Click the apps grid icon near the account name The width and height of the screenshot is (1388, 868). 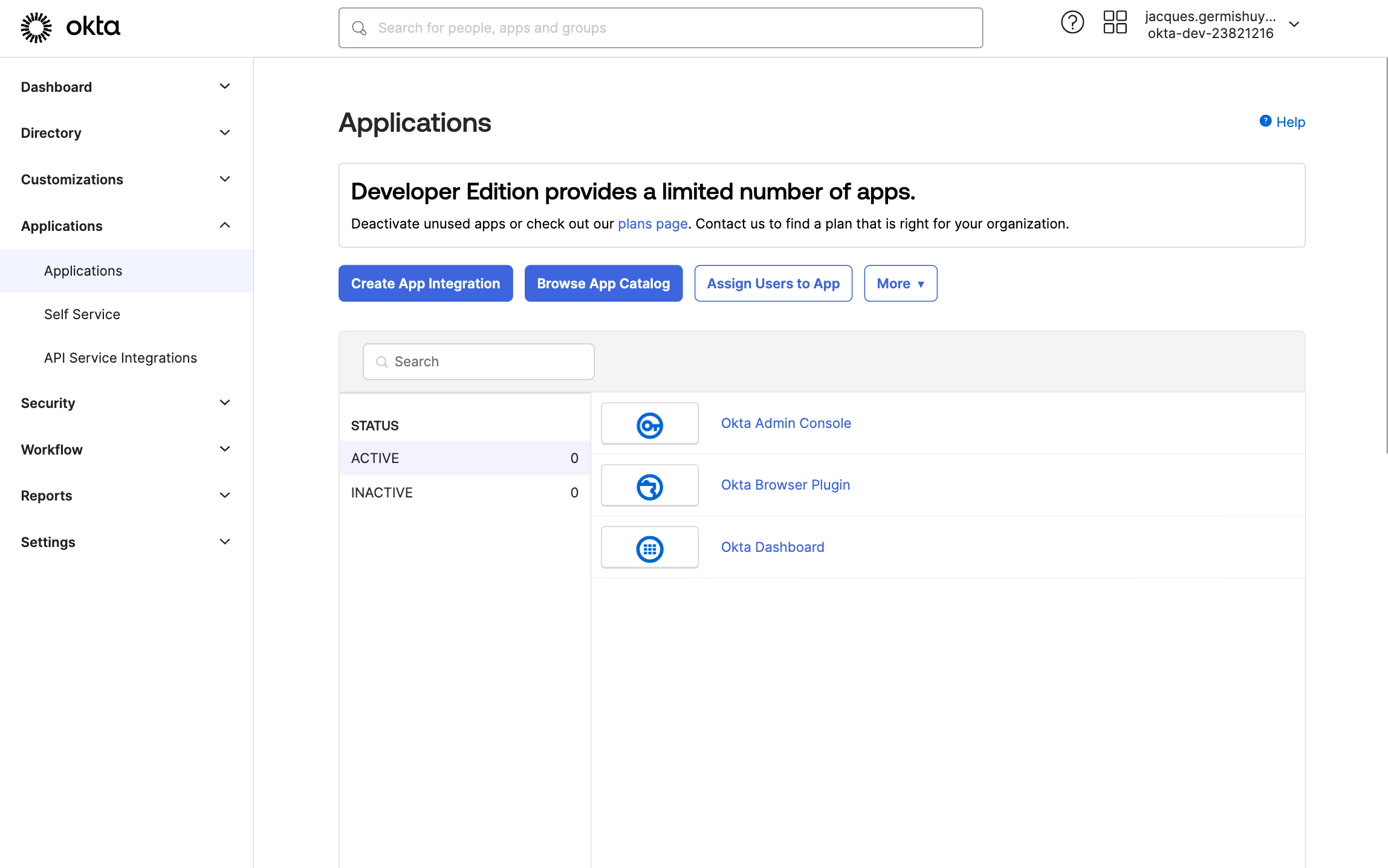point(1115,22)
